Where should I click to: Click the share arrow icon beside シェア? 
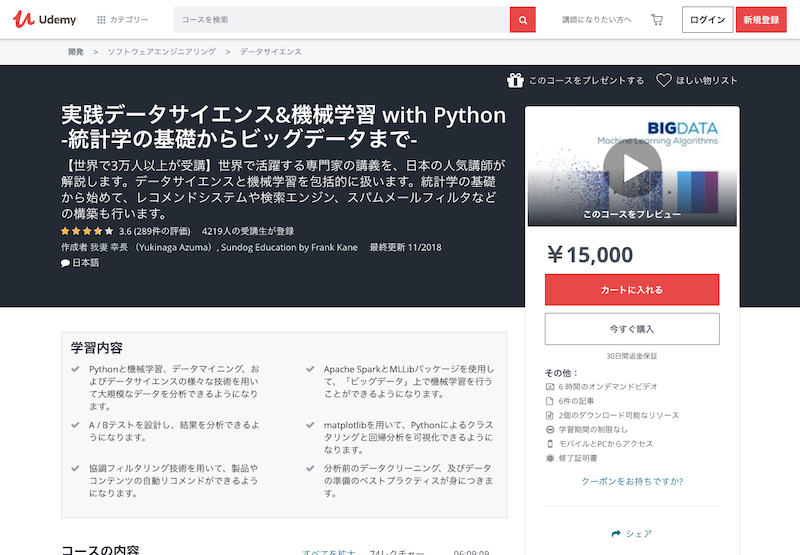click(616, 534)
